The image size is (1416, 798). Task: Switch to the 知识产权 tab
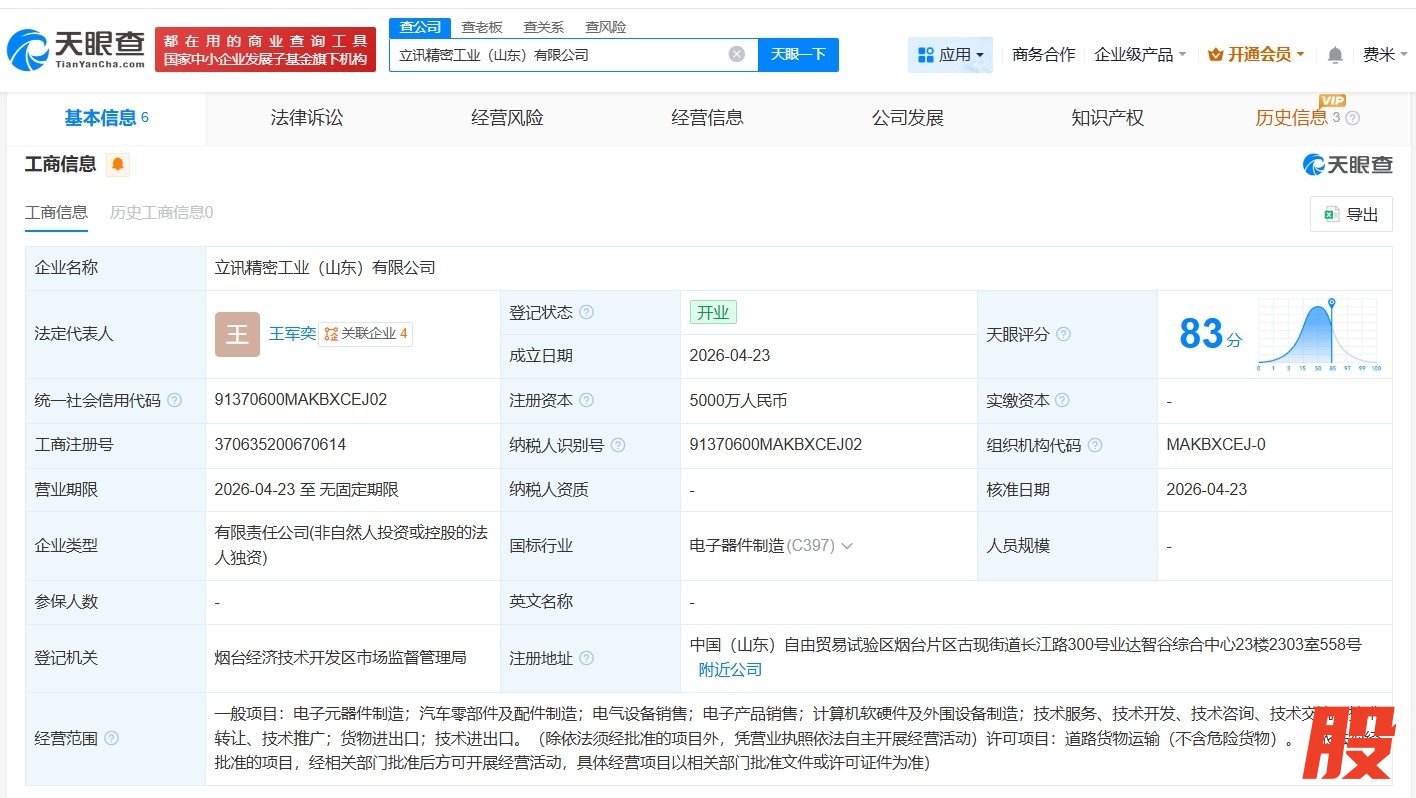(1107, 118)
